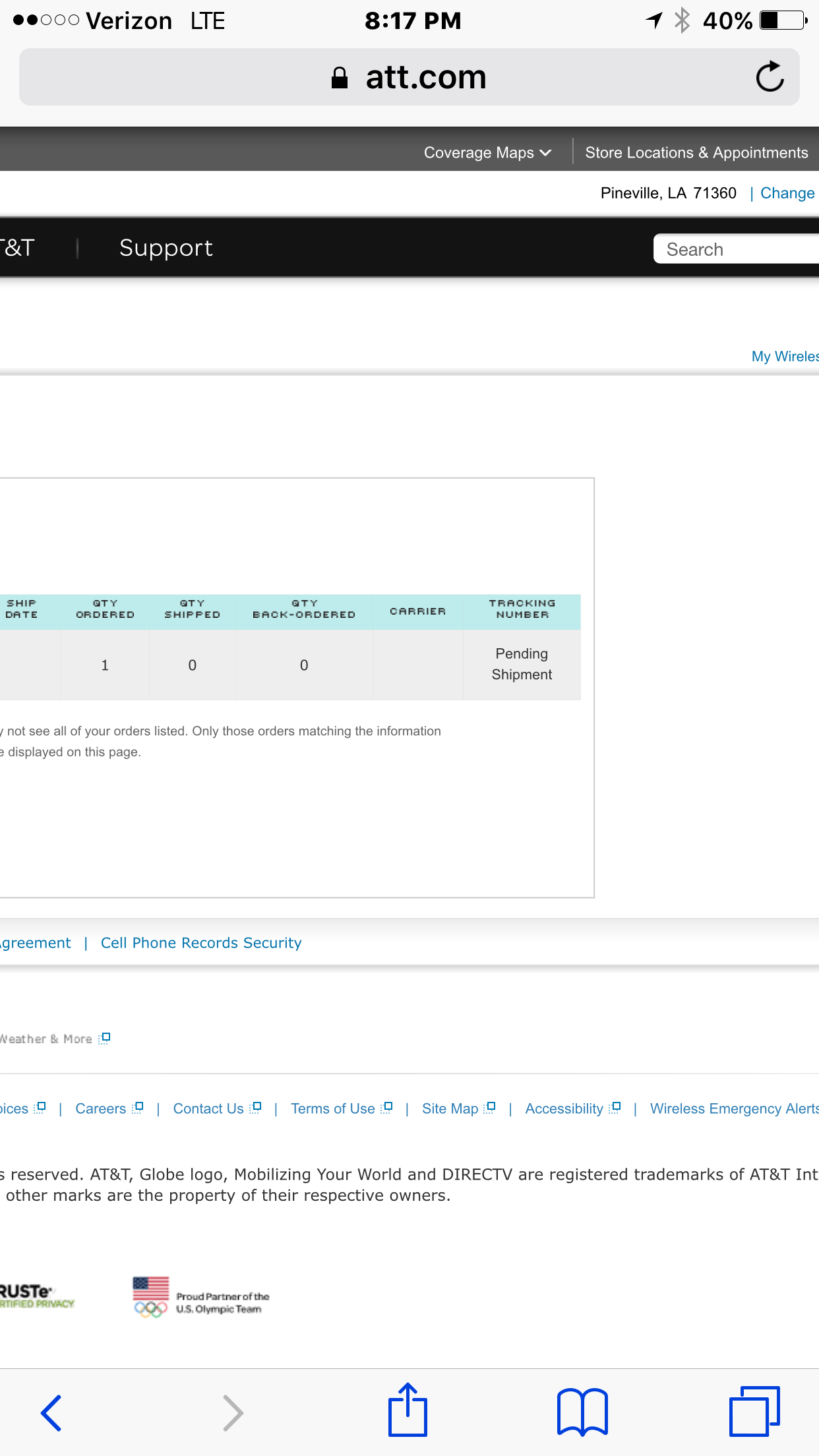Open the Careers footer link
819x1456 pixels.
pyautogui.click(x=100, y=1108)
